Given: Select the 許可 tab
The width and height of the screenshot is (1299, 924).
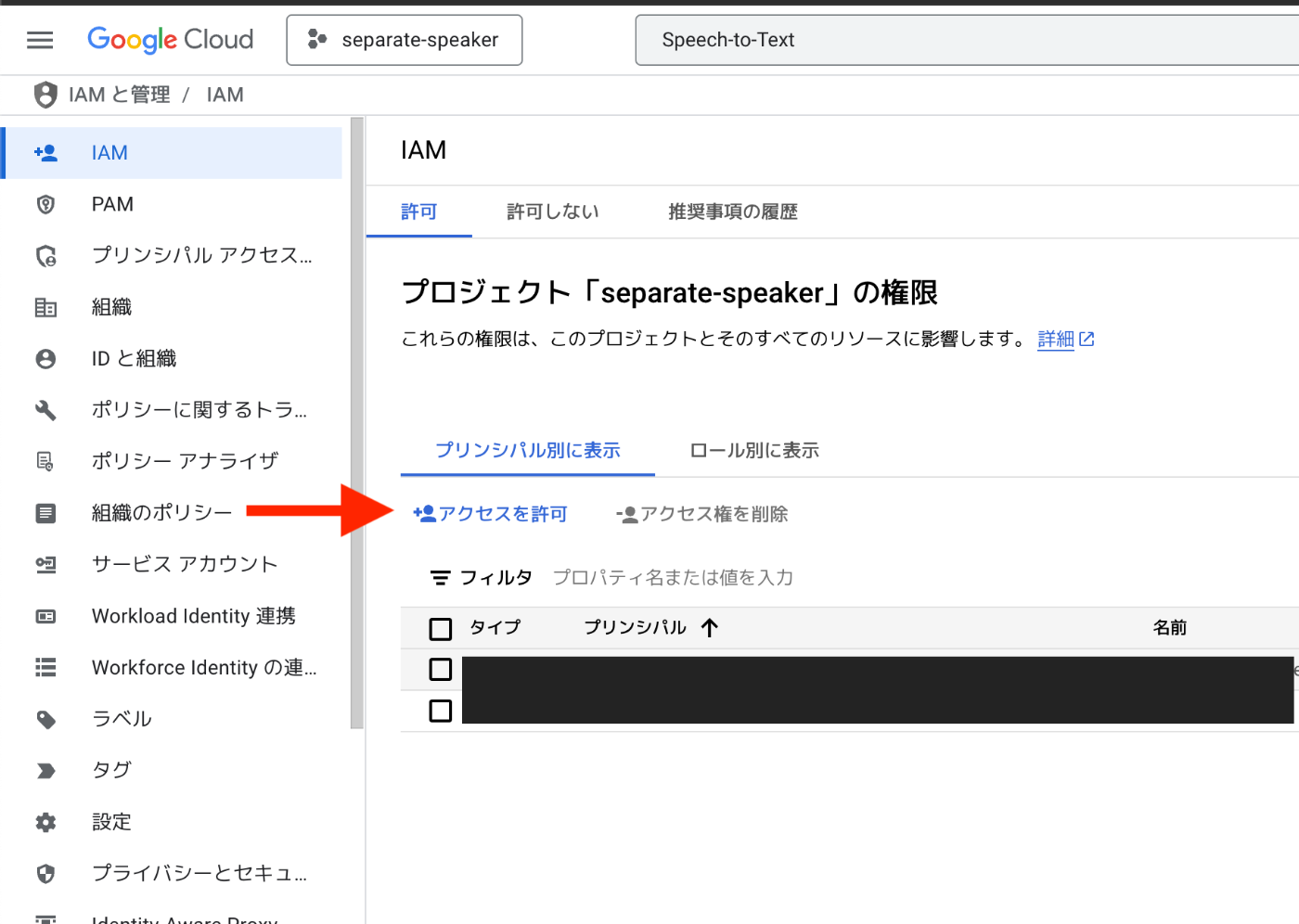Looking at the screenshot, I should [419, 212].
